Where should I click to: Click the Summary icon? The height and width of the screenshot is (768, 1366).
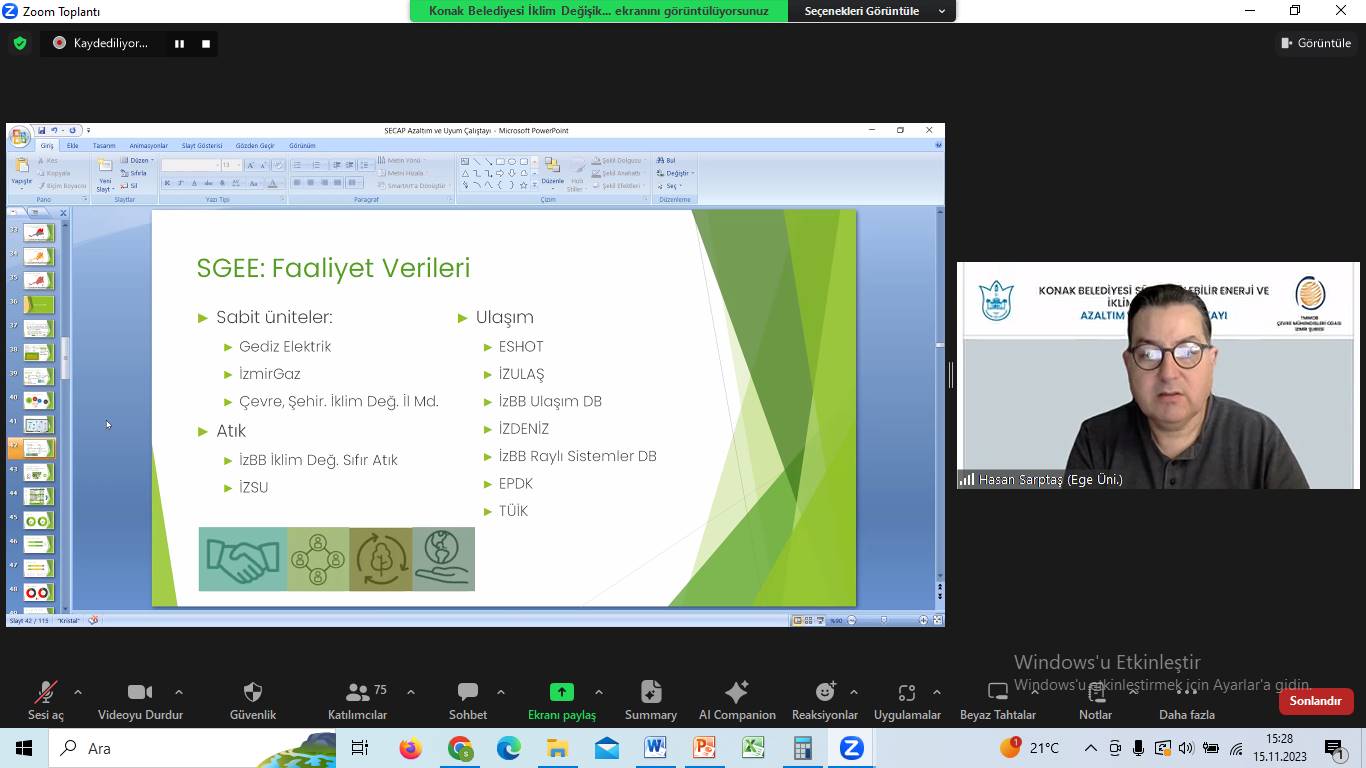pos(651,700)
